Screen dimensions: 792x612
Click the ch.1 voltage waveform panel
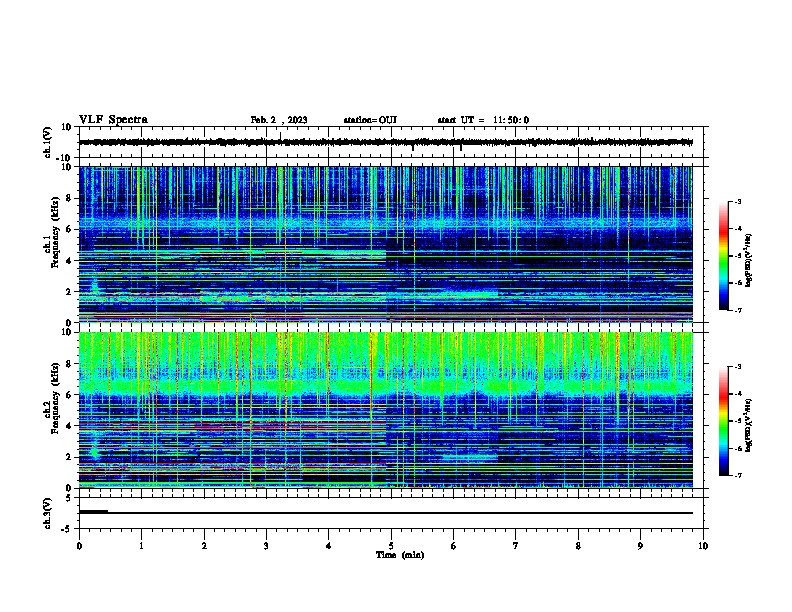pyautogui.click(x=391, y=142)
